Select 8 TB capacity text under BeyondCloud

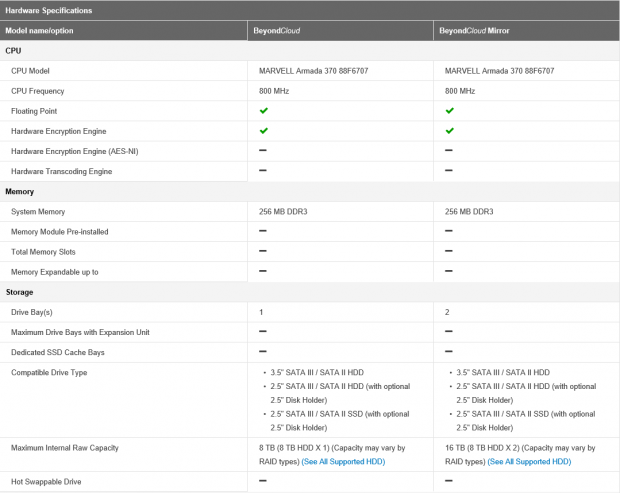332,455
